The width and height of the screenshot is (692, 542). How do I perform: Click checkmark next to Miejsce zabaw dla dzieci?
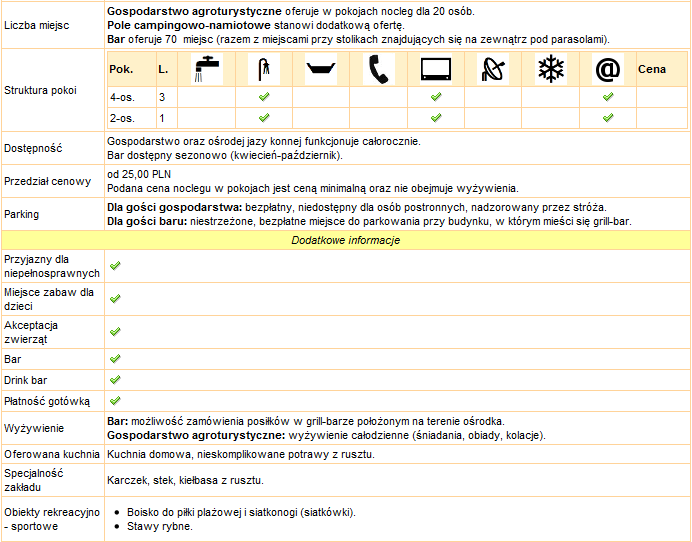tap(115, 299)
